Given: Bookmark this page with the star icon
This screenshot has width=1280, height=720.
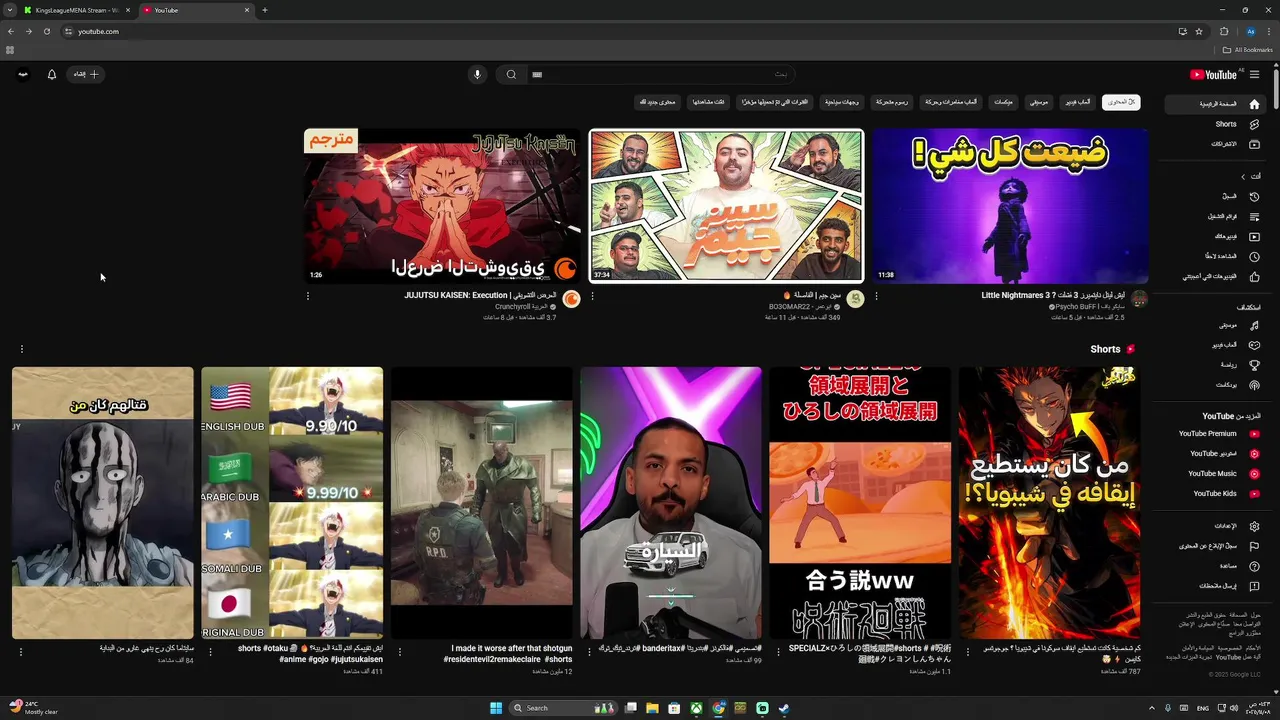Looking at the screenshot, I should pyautogui.click(x=1199, y=31).
